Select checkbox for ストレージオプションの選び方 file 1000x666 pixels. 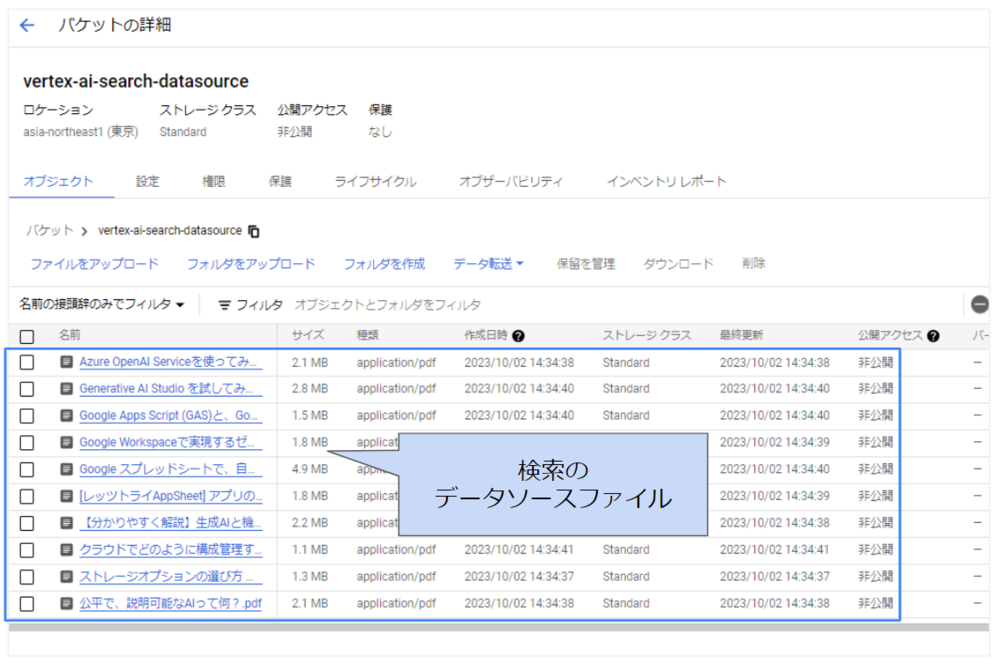27,577
